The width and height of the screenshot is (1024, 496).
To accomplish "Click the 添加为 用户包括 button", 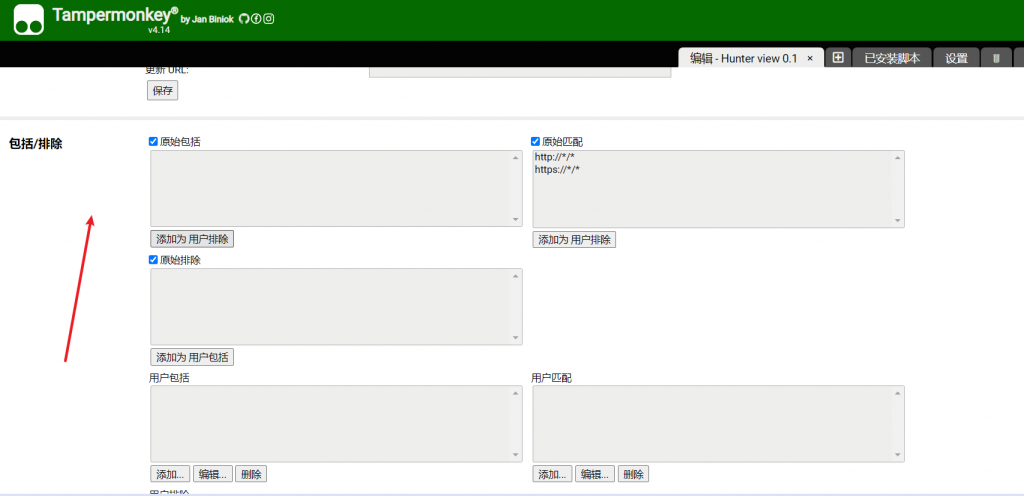I will 192,357.
